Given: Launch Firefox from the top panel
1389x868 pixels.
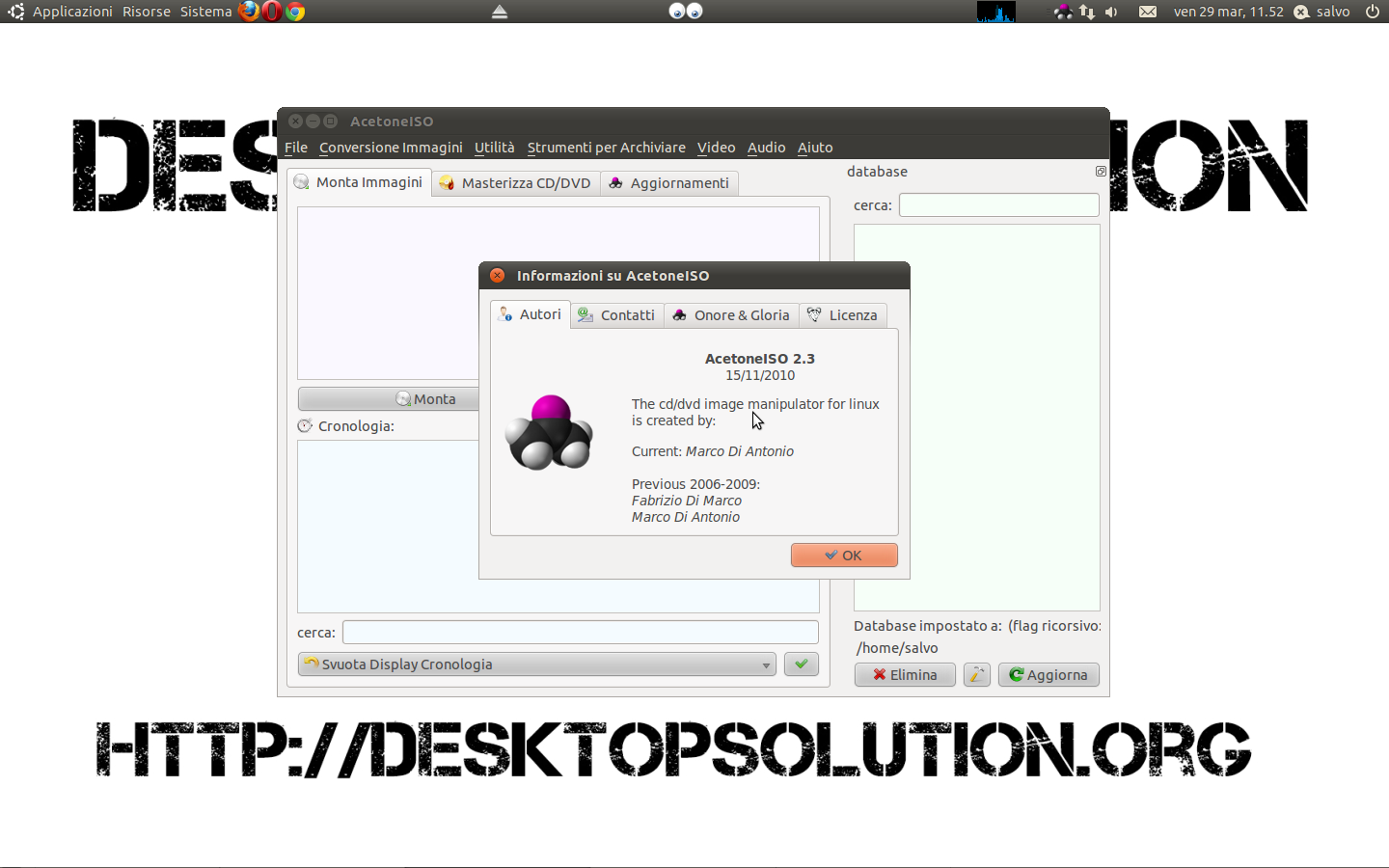Looking at the screenshot, I should [249, 12].
